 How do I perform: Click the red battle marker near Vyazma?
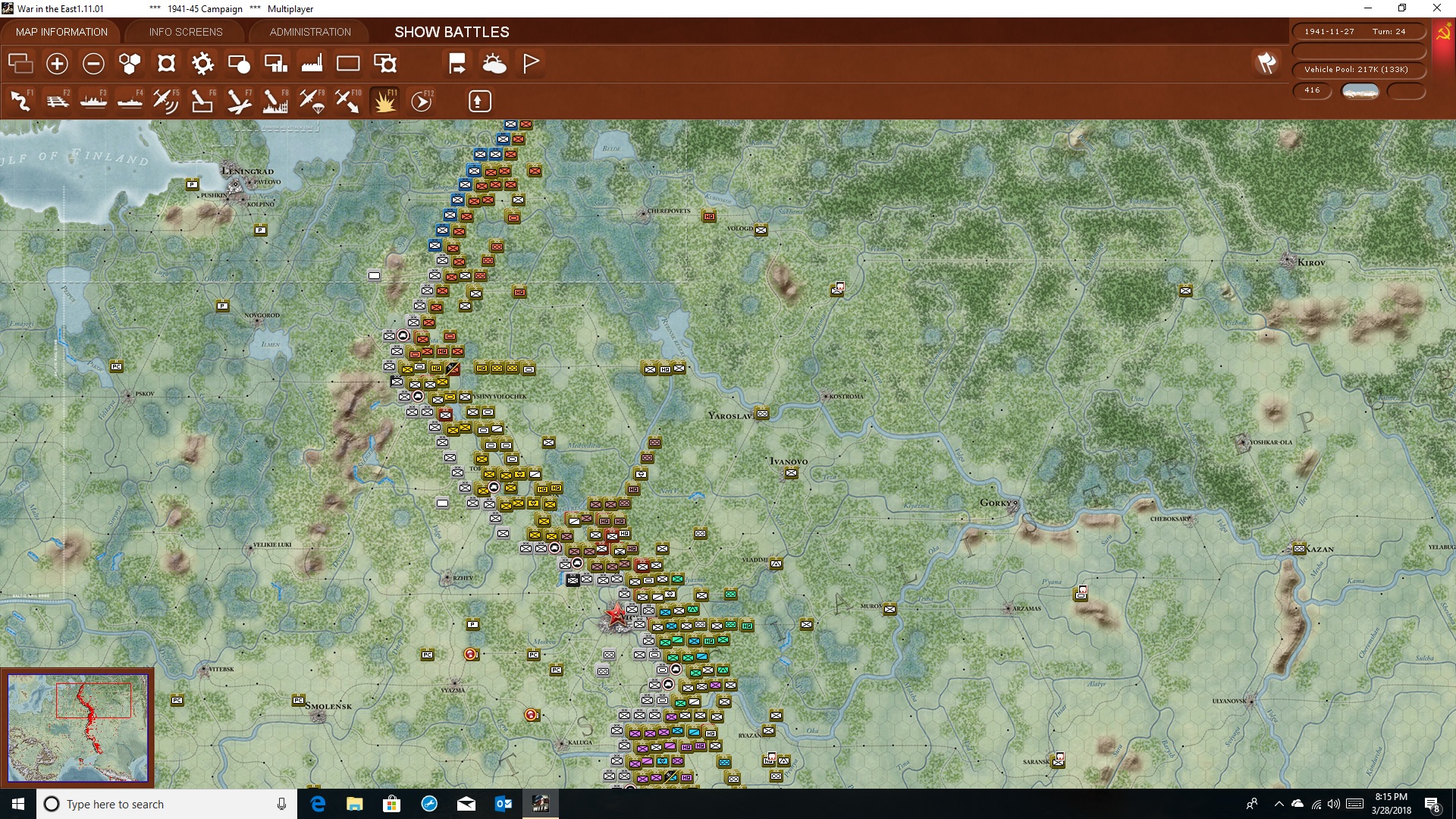coord(471,654)
